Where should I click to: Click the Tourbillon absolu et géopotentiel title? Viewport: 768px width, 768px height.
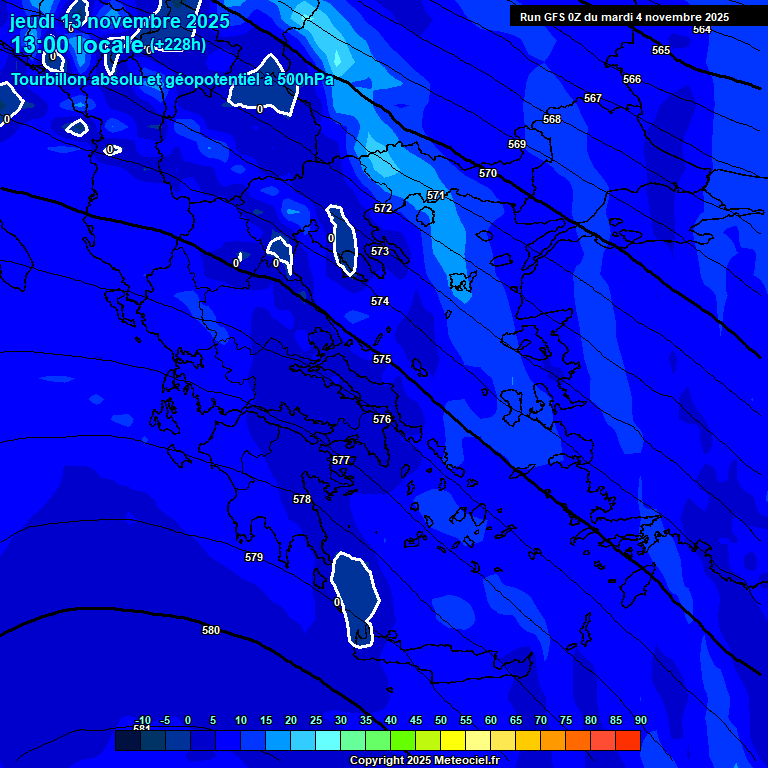(x=172, y=79)
